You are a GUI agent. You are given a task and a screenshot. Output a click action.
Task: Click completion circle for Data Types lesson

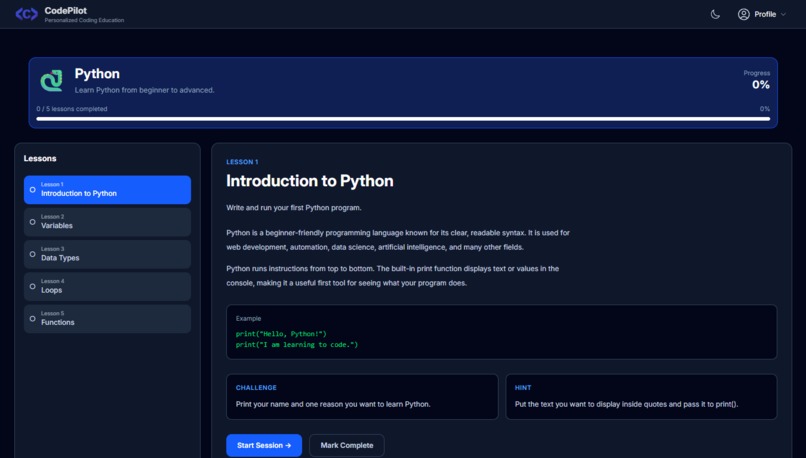tap(32, 254)
